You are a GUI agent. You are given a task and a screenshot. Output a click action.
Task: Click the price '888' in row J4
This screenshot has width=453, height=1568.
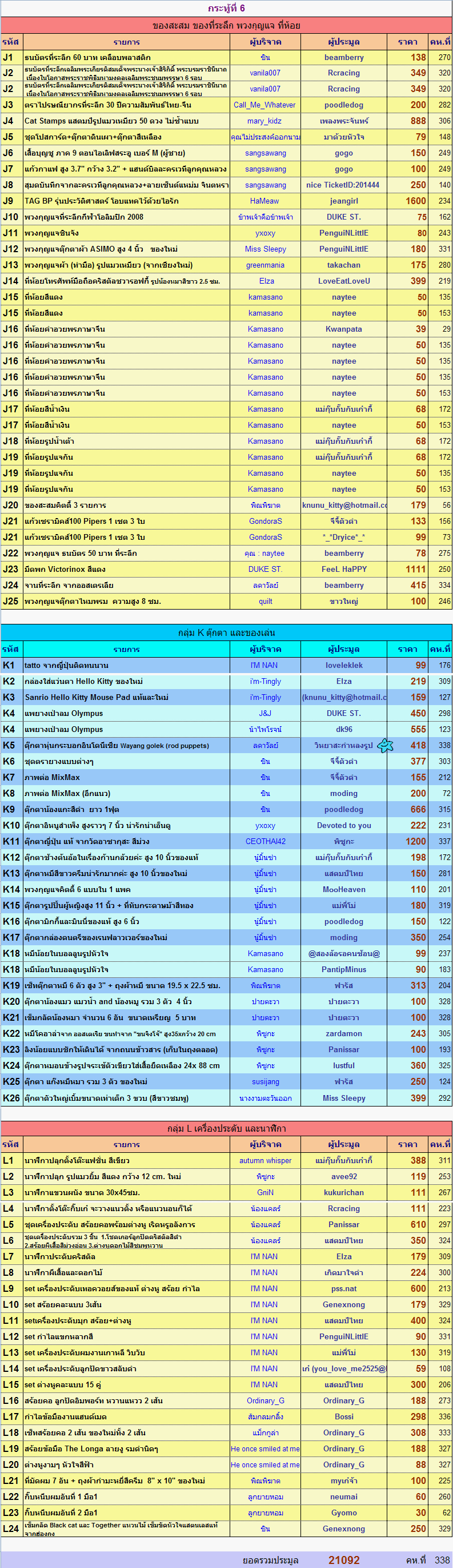(x=418, y=121)
